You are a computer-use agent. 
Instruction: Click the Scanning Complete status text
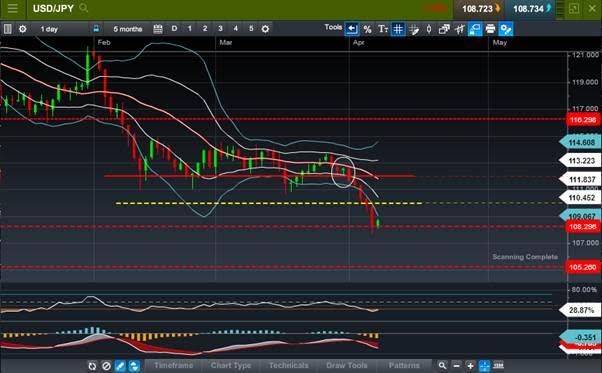[525, 257]
